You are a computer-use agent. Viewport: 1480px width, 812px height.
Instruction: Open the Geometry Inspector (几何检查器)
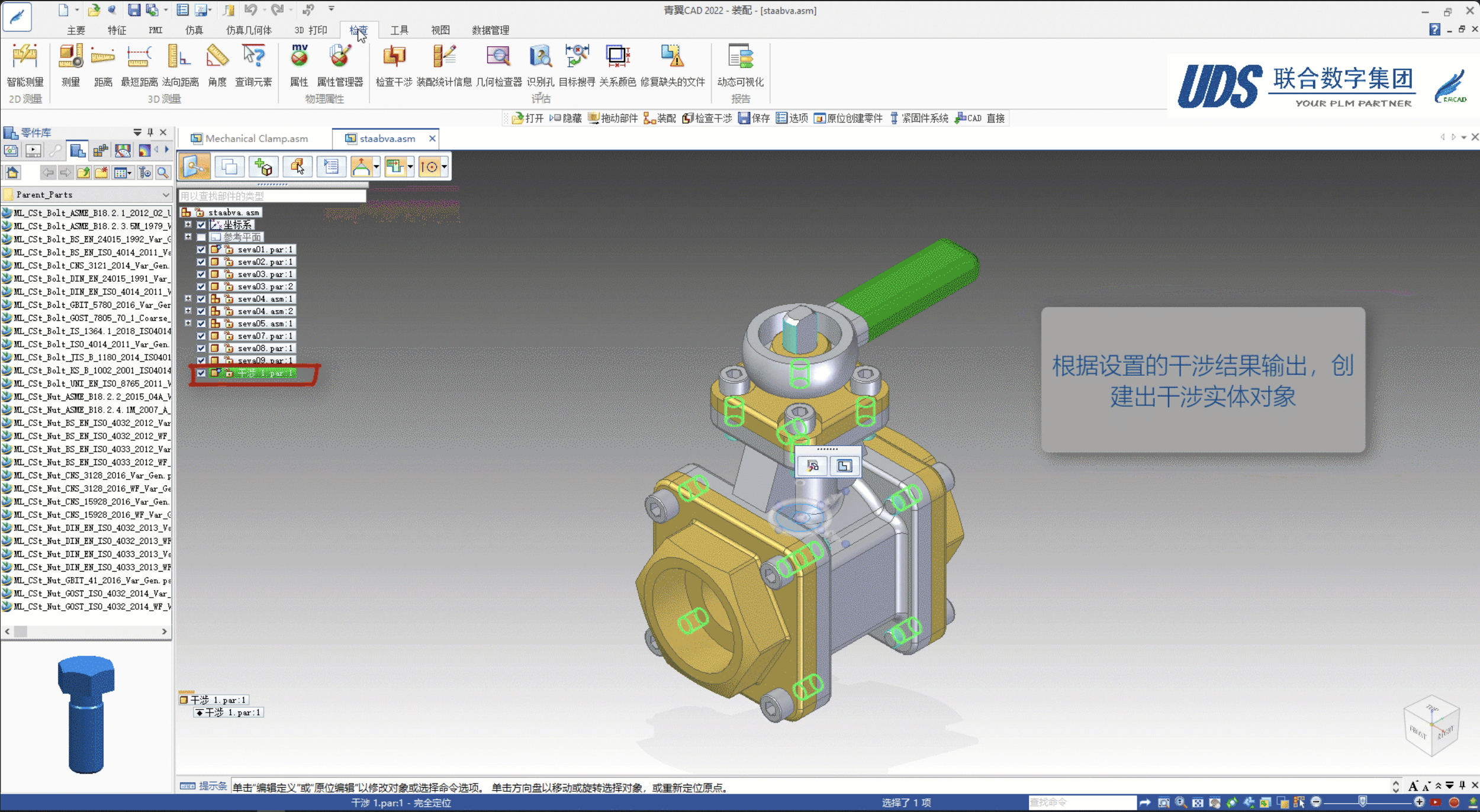click(x=498, y=66)
